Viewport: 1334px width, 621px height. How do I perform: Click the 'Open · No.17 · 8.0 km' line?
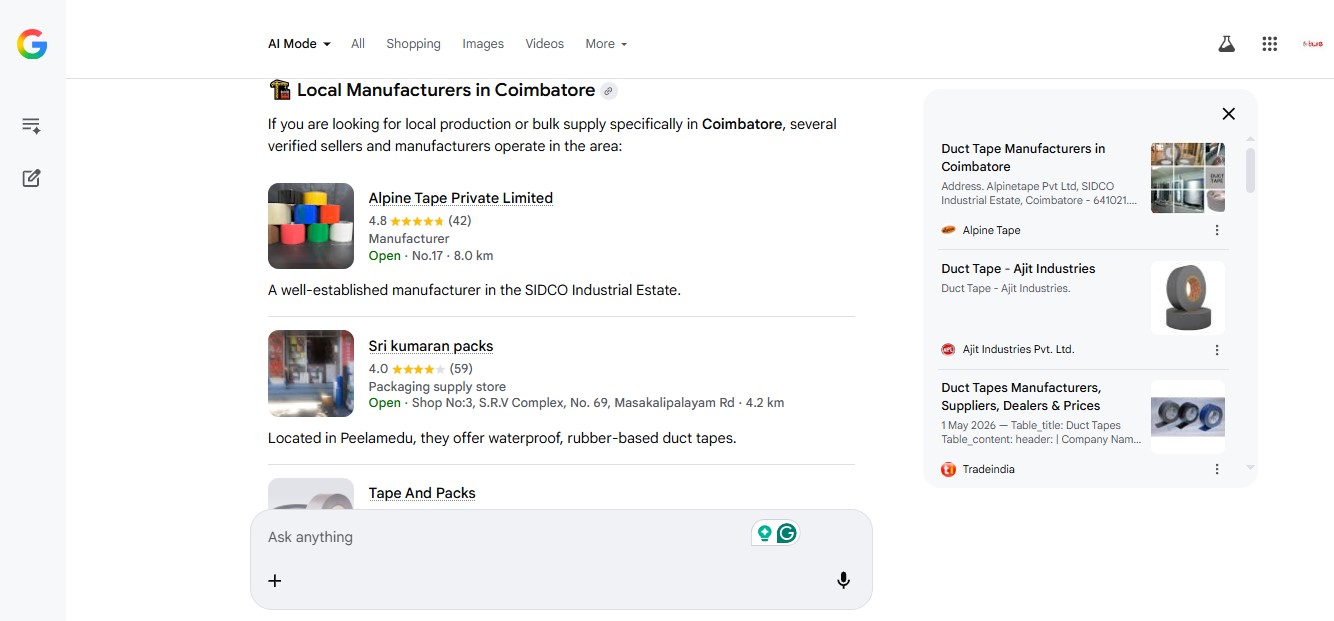click(431, 256)
